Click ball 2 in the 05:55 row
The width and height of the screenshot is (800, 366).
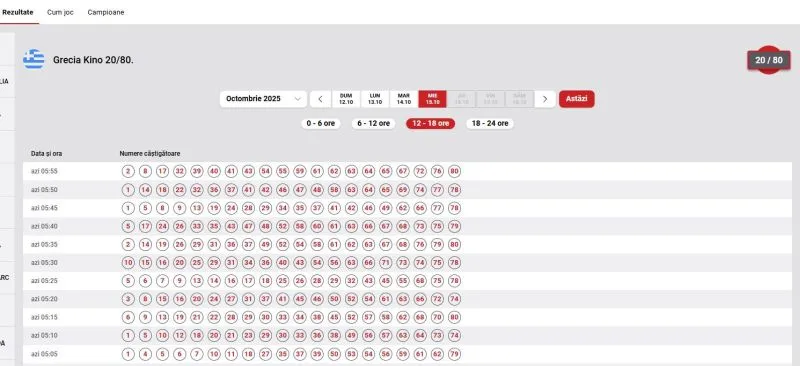128,172
